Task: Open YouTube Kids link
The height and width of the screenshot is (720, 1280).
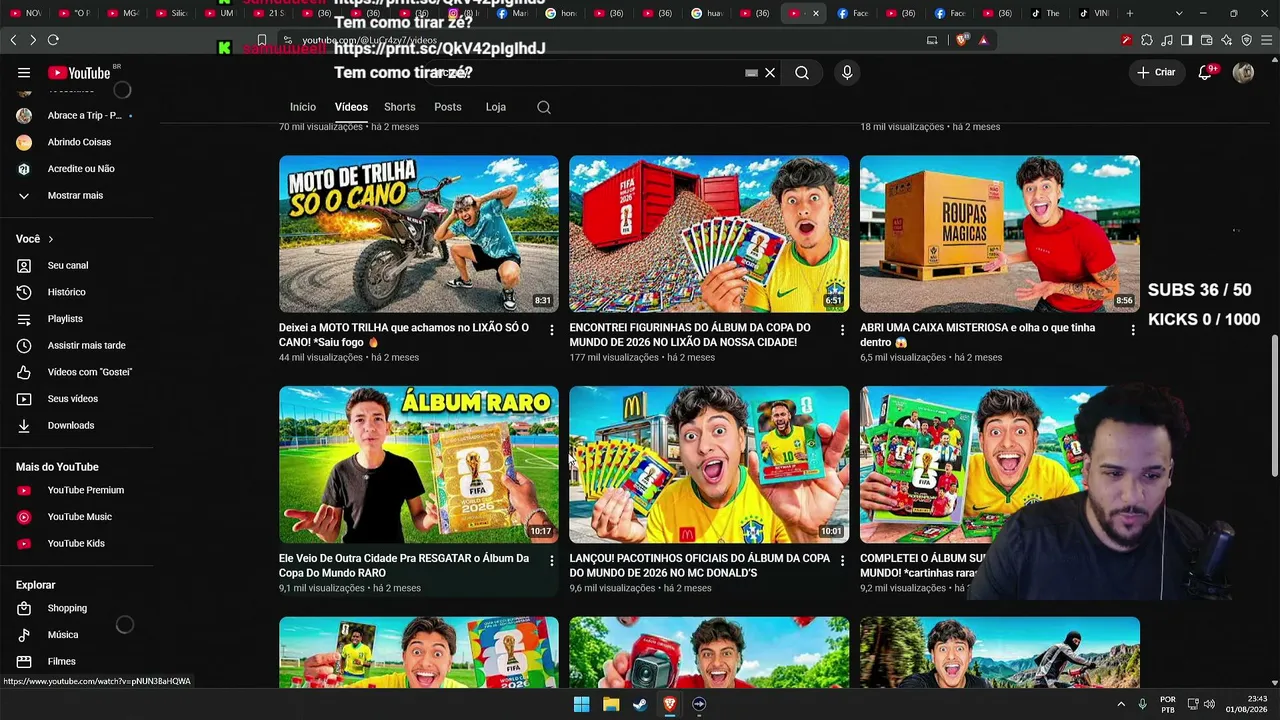Action: 77,543
